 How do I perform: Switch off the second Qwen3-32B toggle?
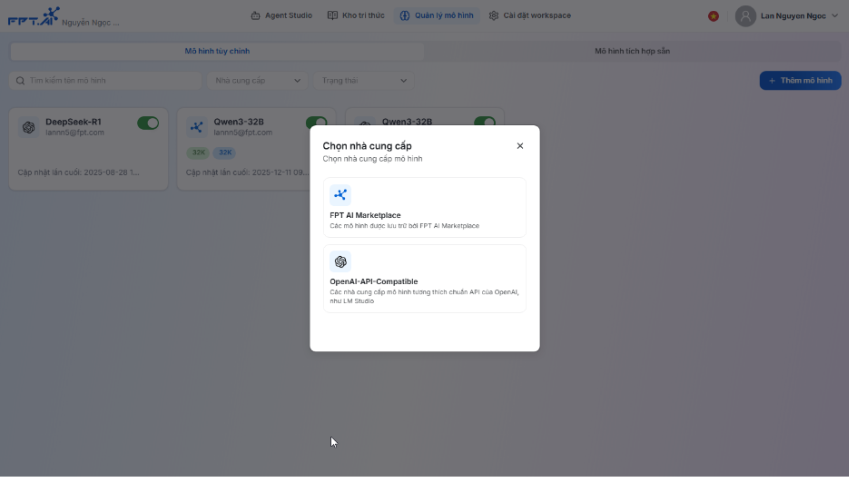pyautogui.click(x=485, y=122)
